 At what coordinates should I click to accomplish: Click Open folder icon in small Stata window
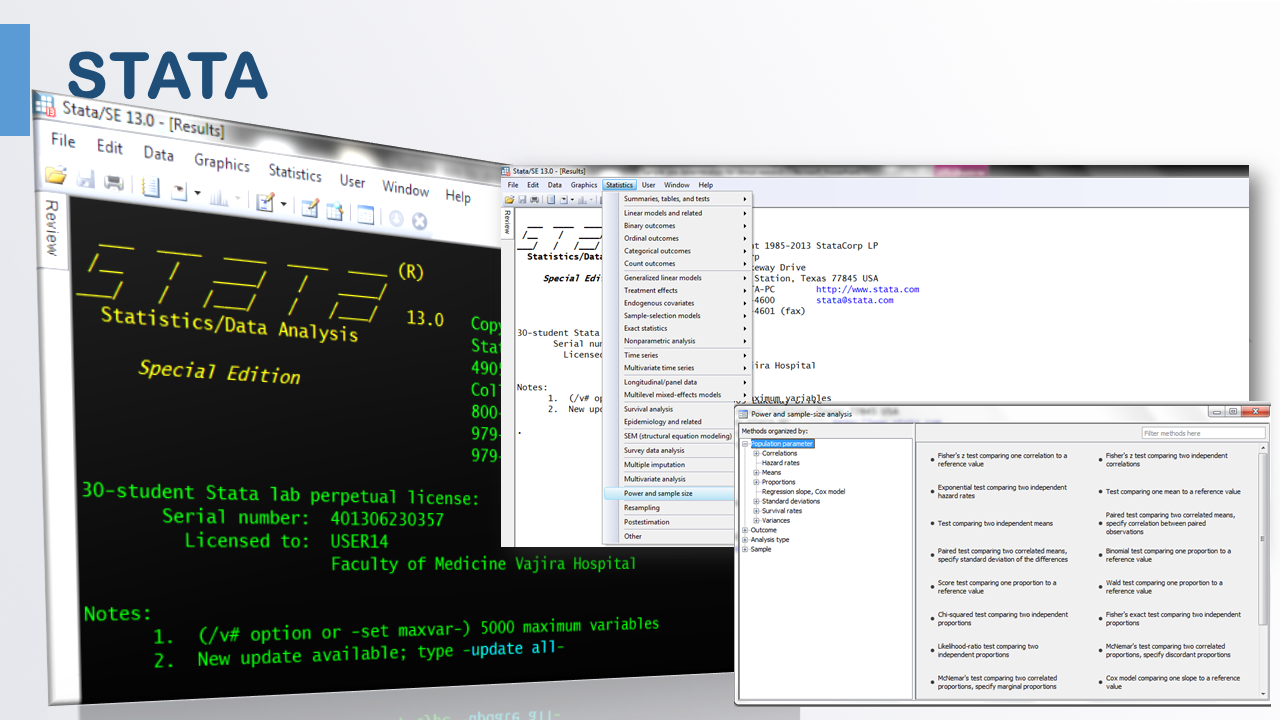pyautogui.click(x=510, y=199)
